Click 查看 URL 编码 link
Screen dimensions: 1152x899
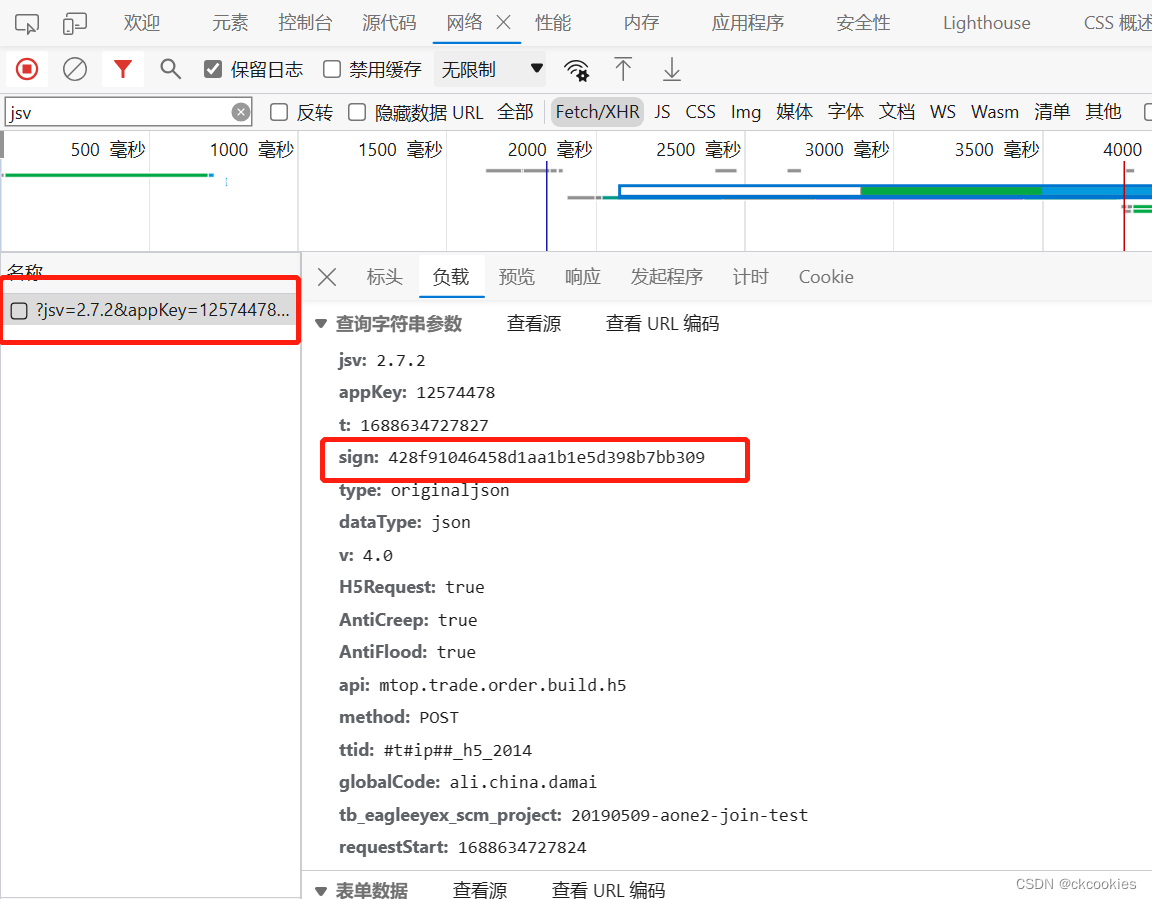662,323
